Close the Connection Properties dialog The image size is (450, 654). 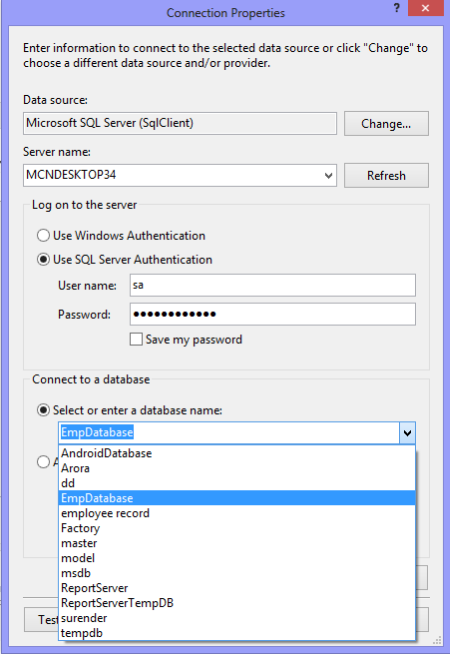click(x=425, y=8)
